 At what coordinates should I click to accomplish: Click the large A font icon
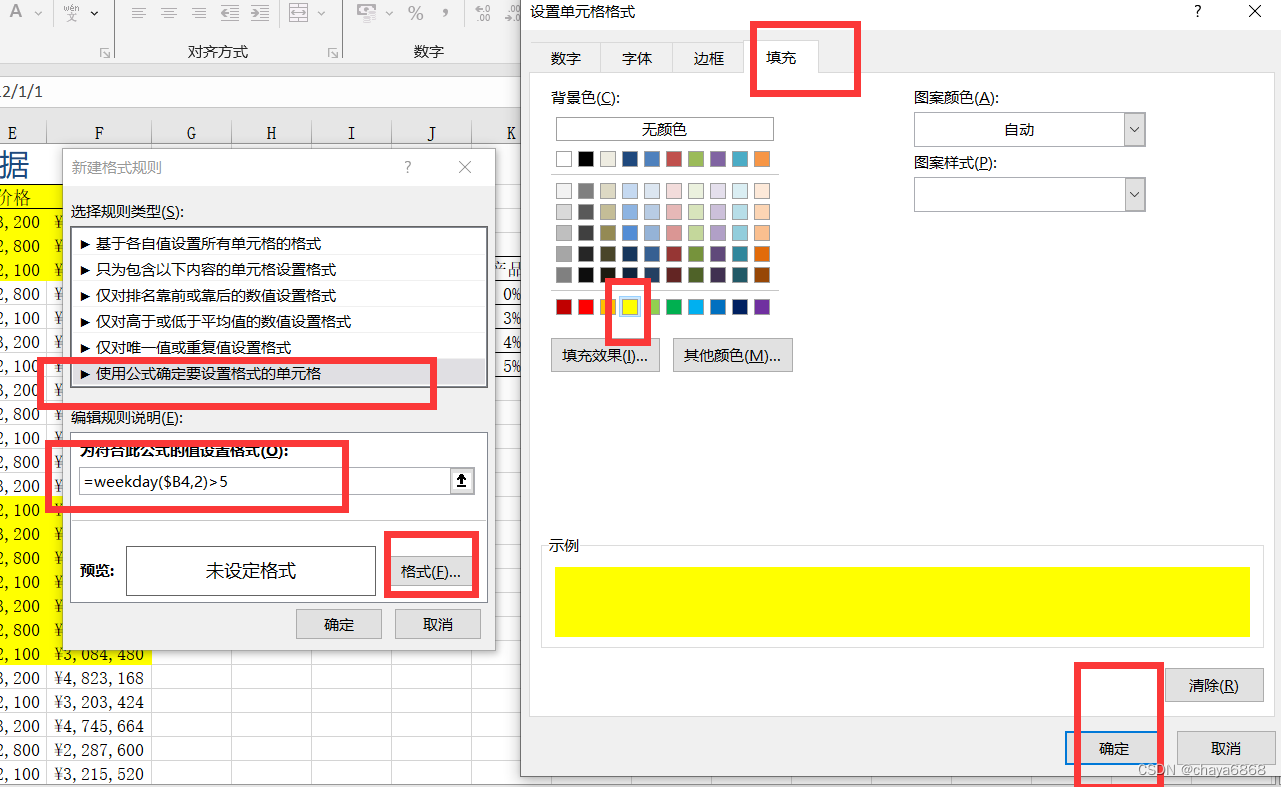(x=15, y=12)
